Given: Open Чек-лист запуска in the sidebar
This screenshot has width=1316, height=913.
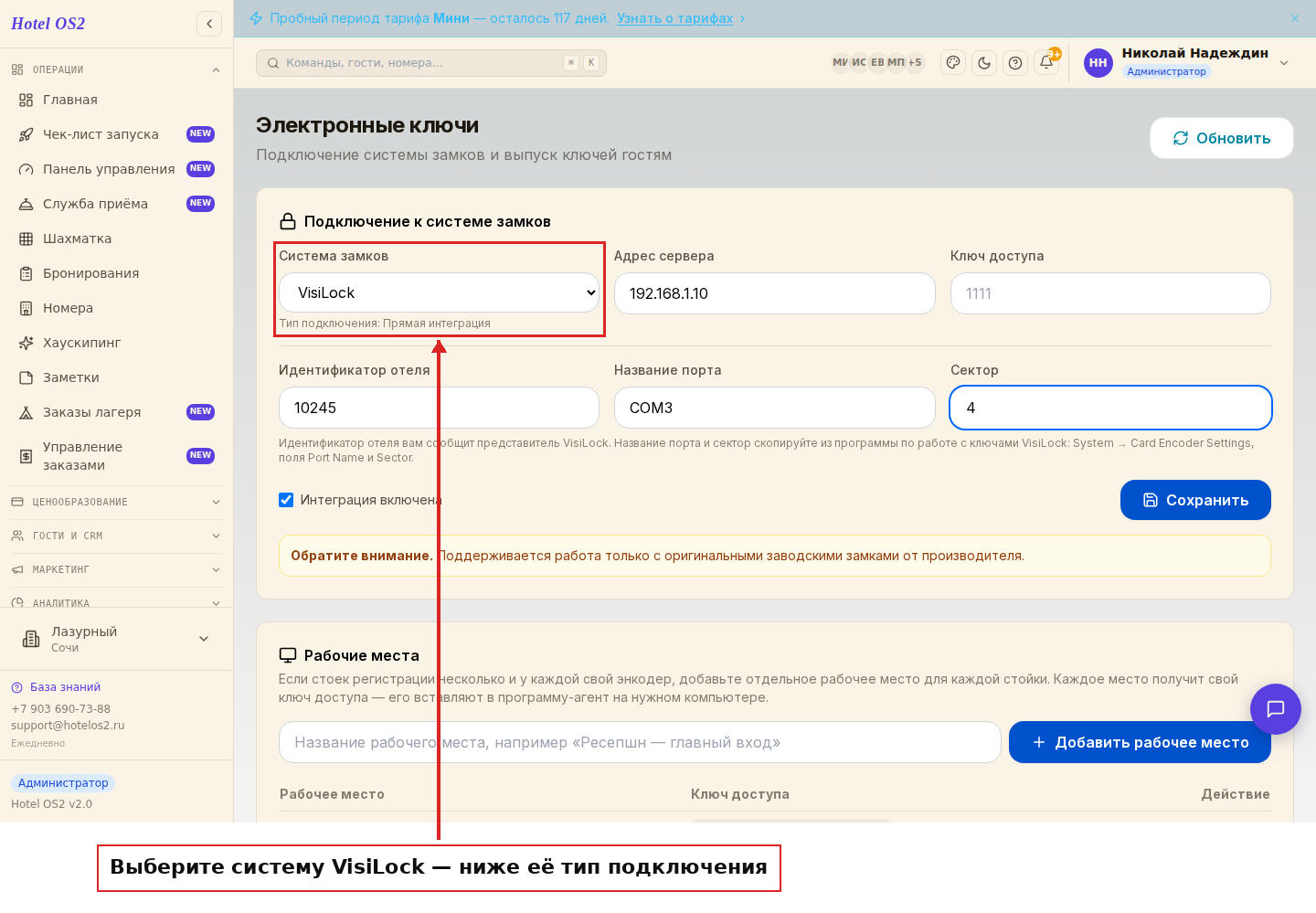Looking at the screenshot, I should [x=117, y=134].
